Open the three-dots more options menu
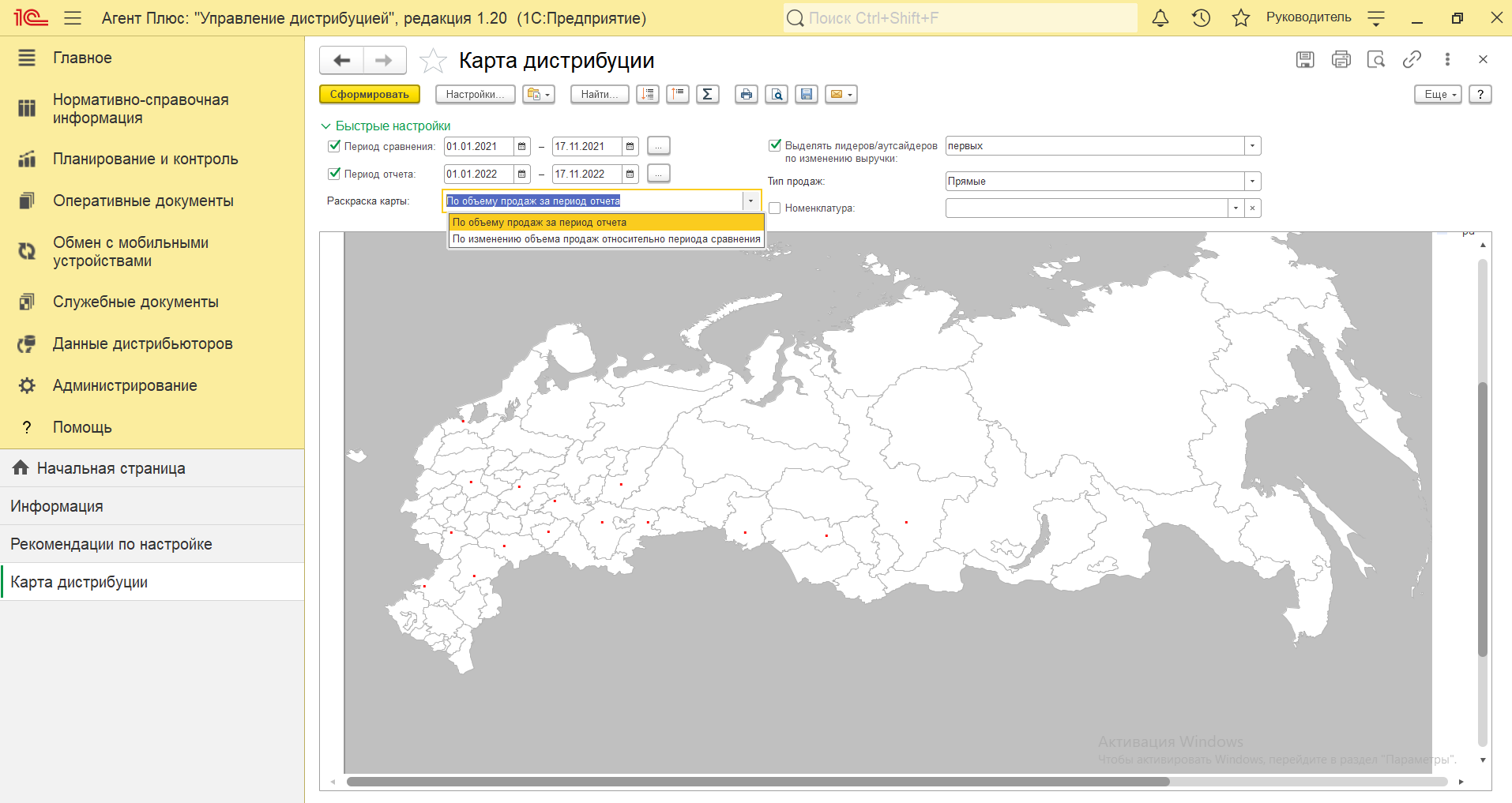This screenshot has width=1512, height=803. tap(1447, 59)
